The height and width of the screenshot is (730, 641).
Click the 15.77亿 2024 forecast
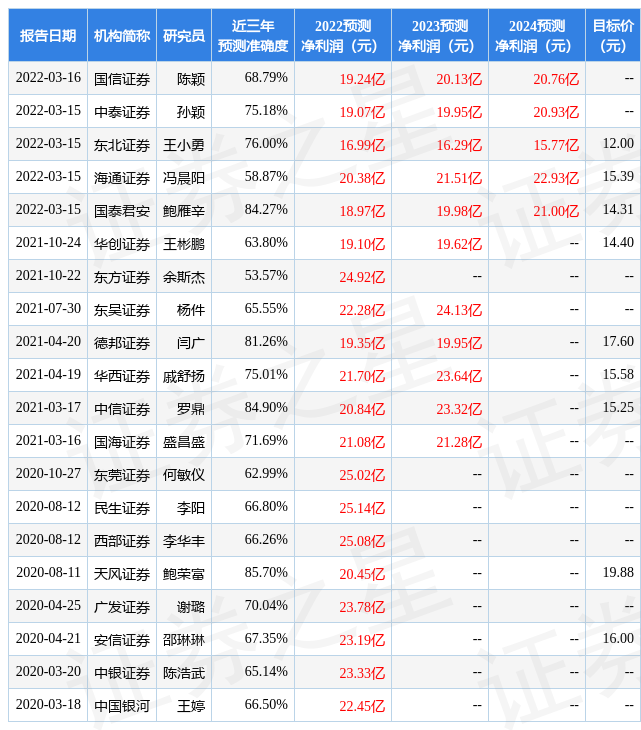point(556,145)
